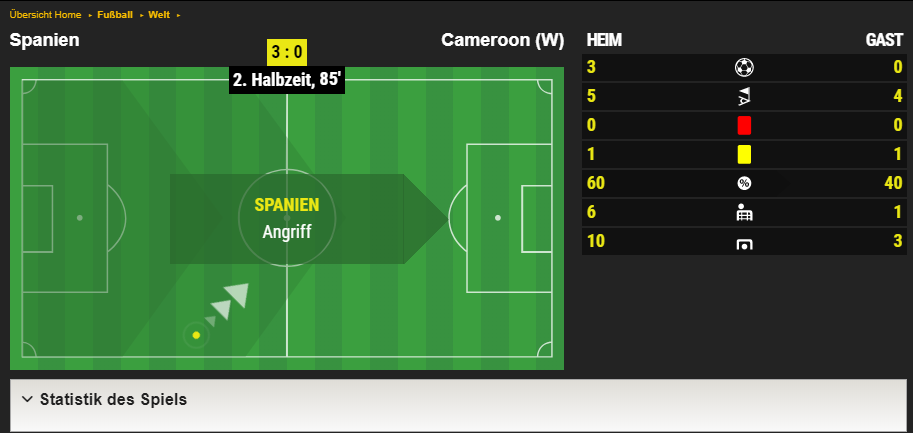The height and width of the screenshot is (433, 913).
Task: Click the SPANIEN Angriff attack indicator
Action: pos(286,219)
